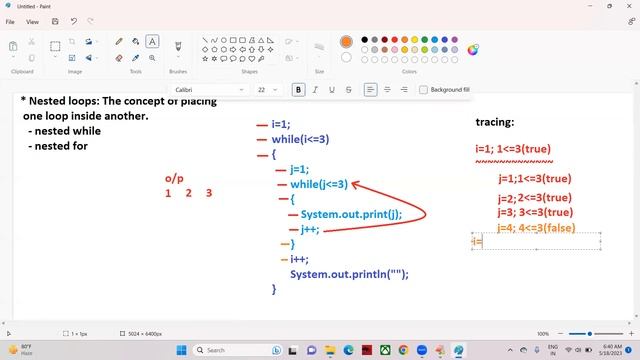
Task: Open File Explorer from taskbar
Action: [329, 350]
